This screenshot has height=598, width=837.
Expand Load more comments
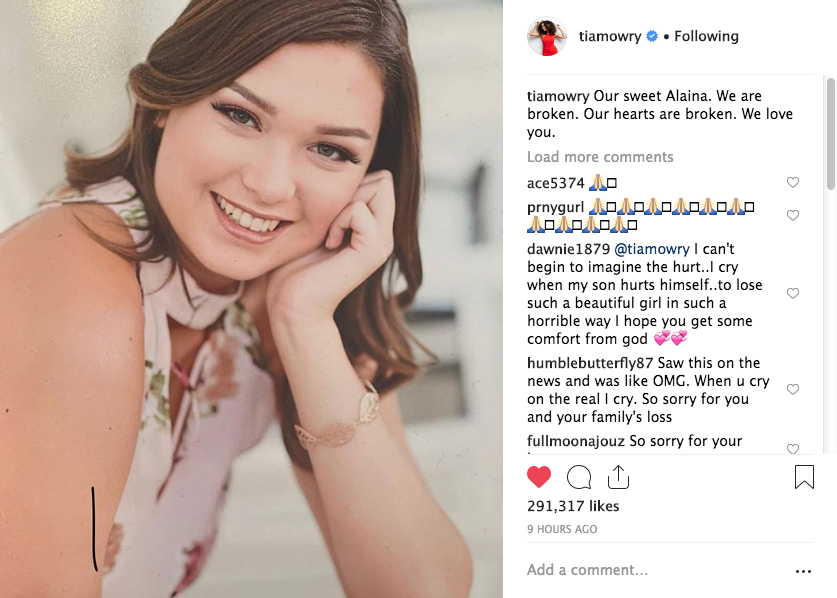tap(600, 157)
